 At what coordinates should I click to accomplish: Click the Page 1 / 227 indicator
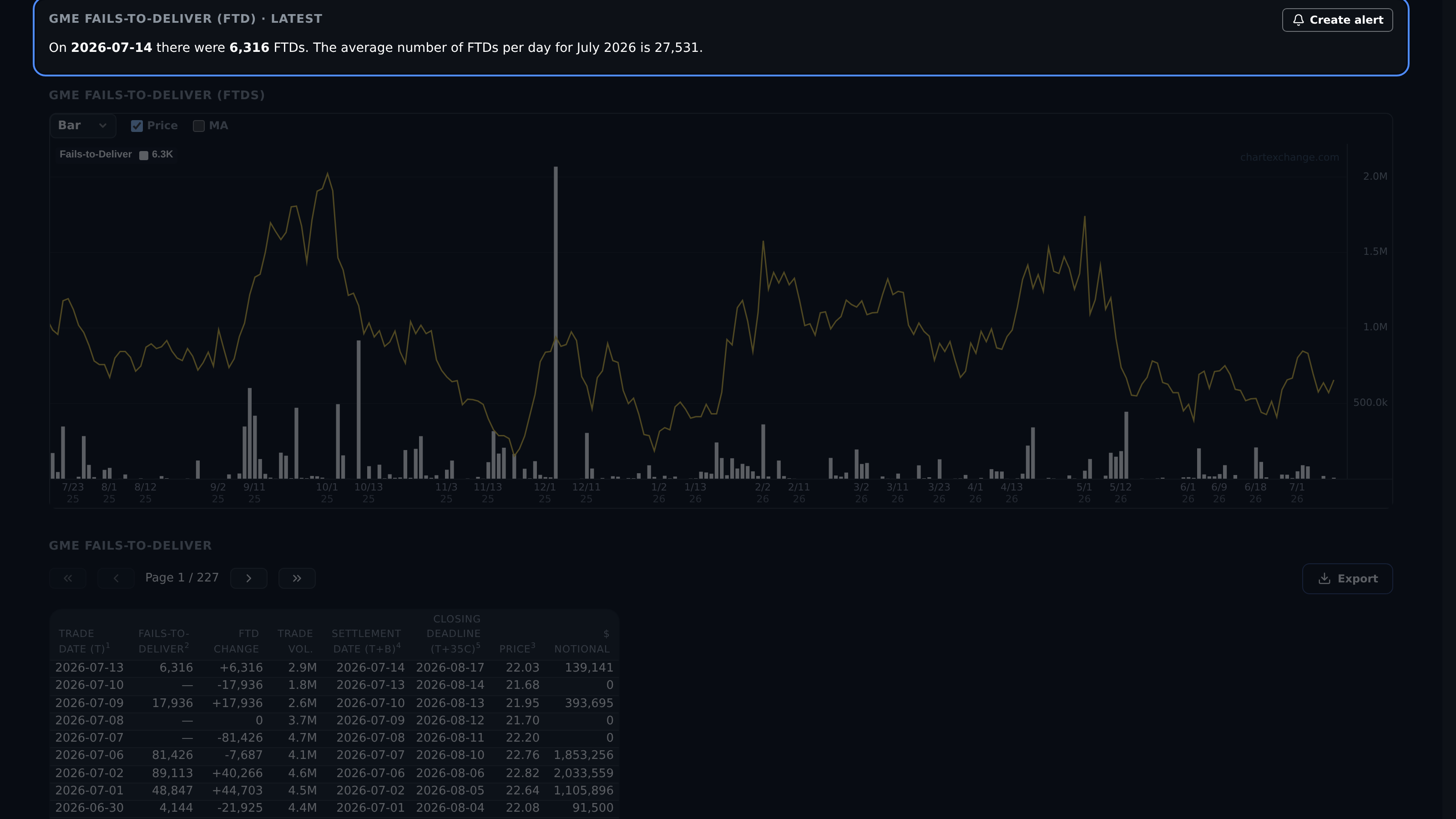coord(182,578)
